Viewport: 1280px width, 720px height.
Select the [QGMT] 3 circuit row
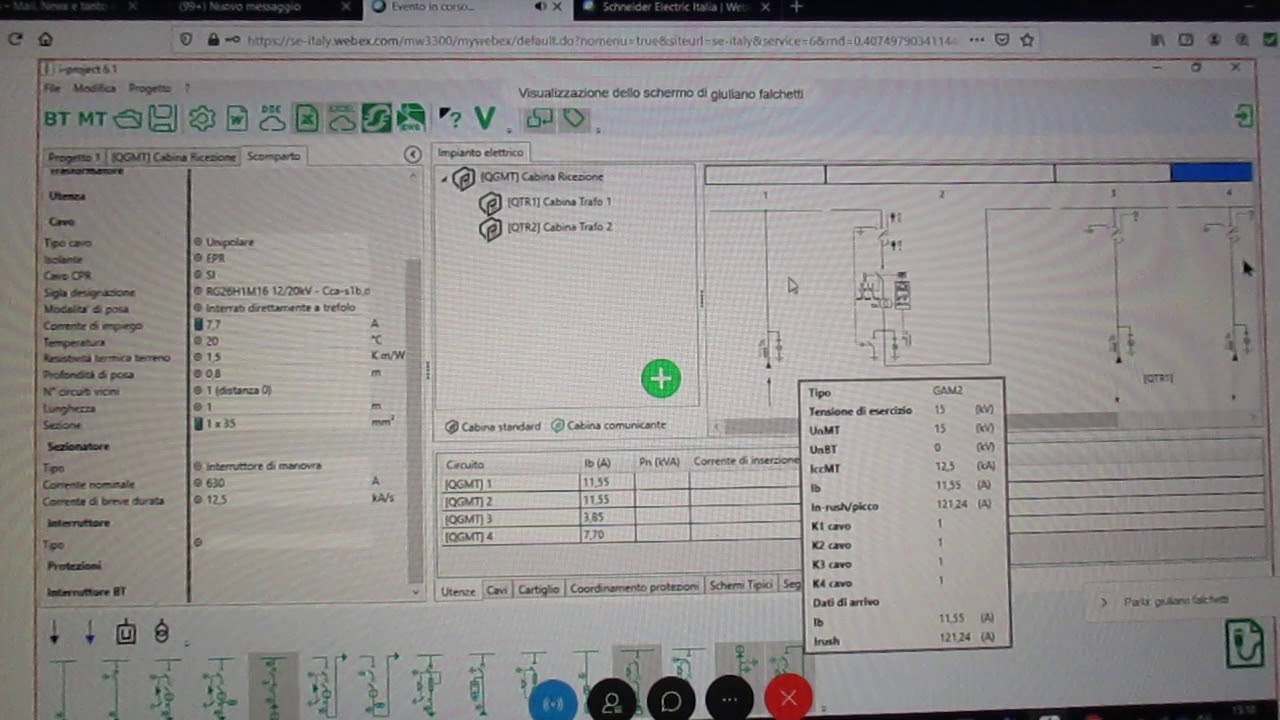tap(618, 519)
